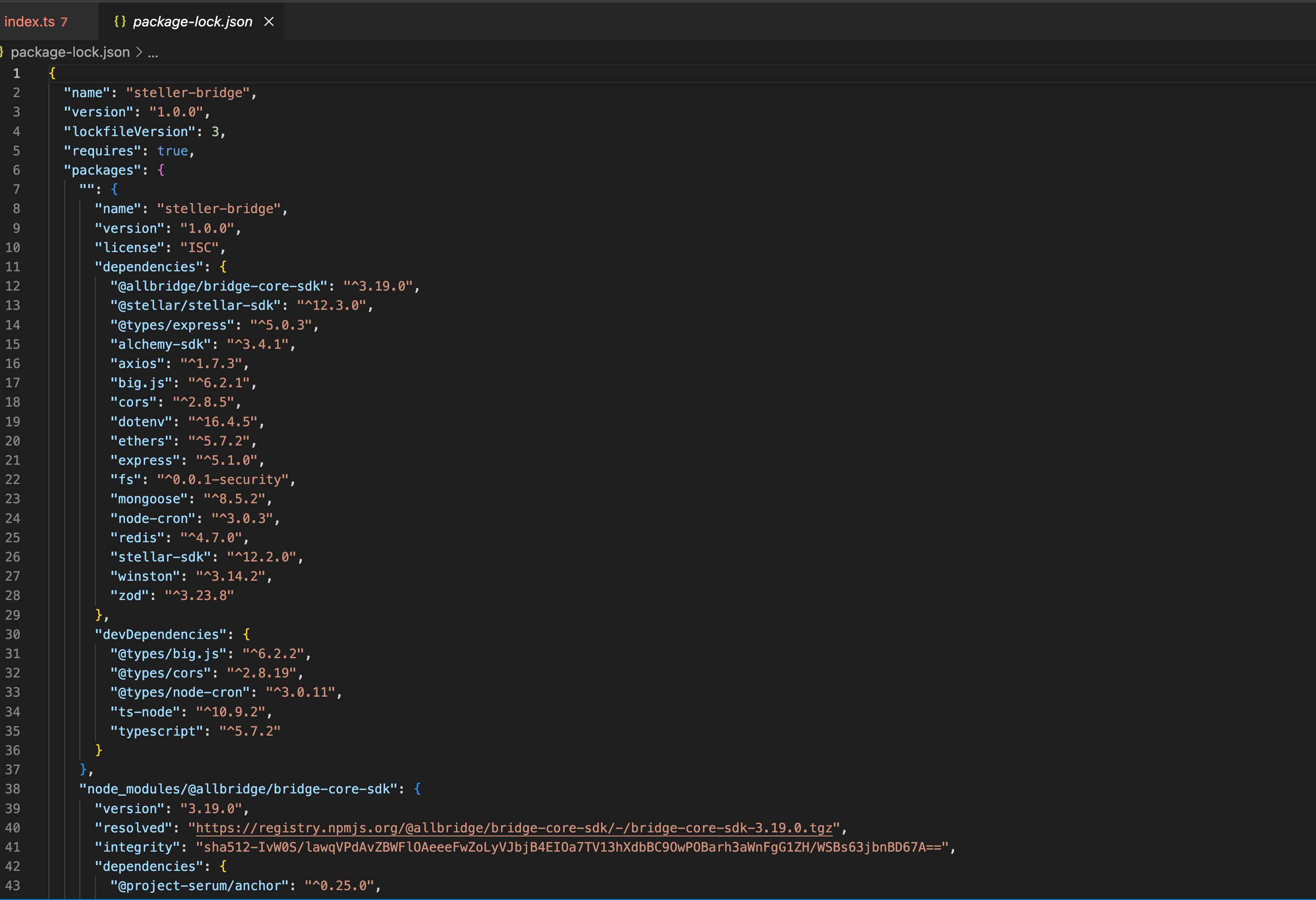Click the "resolved" key on line 40
The image size is (1316, 900).
pos(133,828)
